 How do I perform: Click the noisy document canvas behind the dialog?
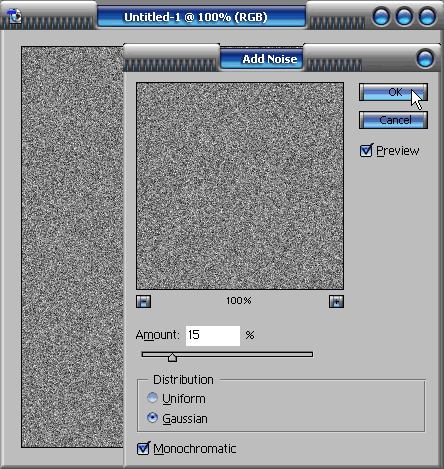coord(72,247)
